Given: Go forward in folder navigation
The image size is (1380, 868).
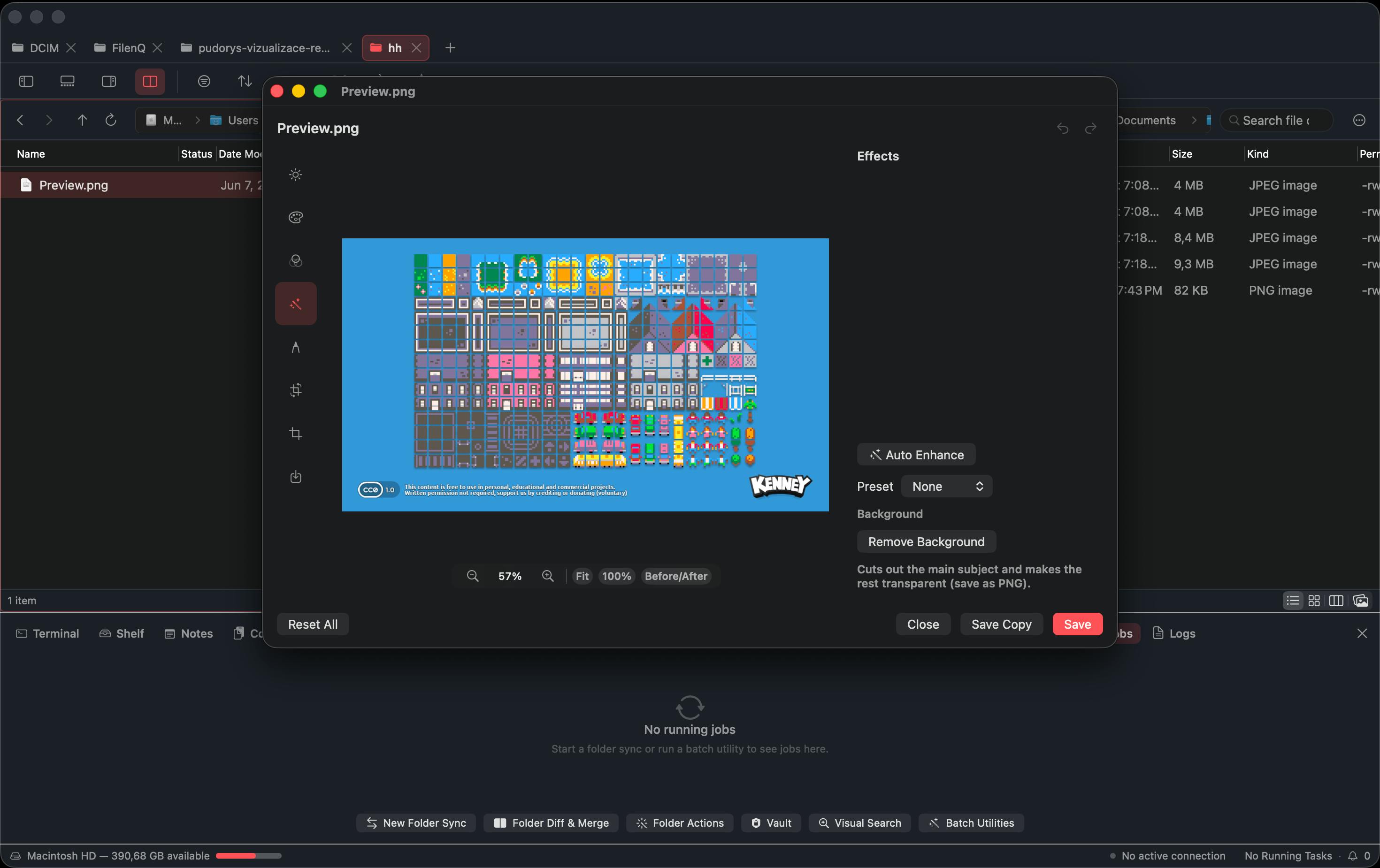Looking at the screenshot, I should 49,120.
